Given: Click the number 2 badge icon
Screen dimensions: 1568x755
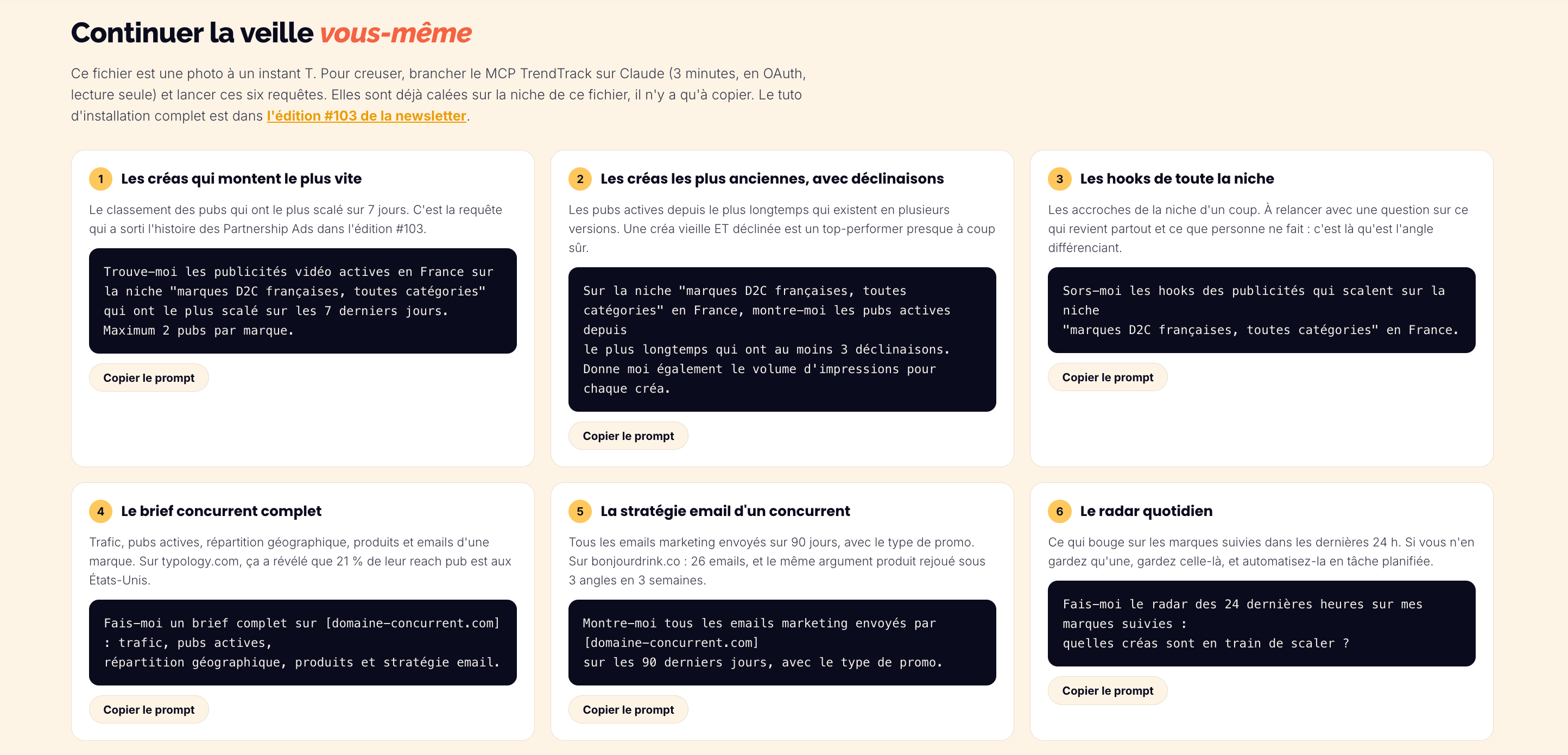Looking at the screenshot, I should (580, 179).
